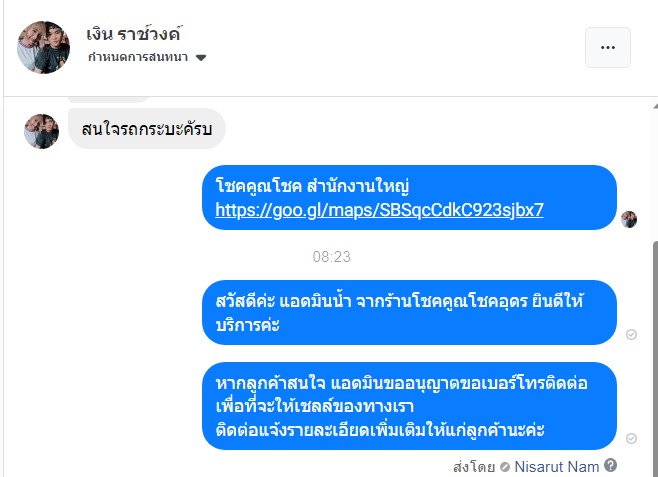
Task: Click delivered checkmark beside the หากลูกค้าสนใจ message
Action: 631,438
